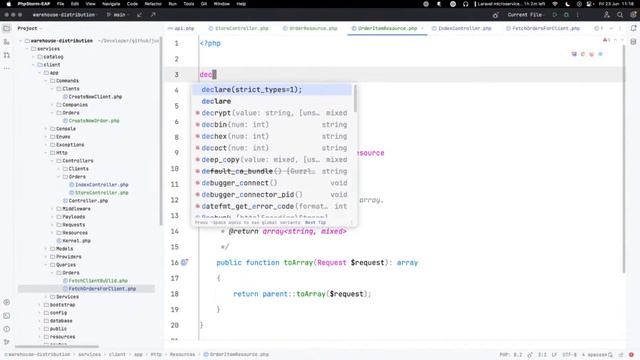Screen dimensions: 640x360
Task: Click the gutter override icon on line 16
Action: click(x=184, y=262)
